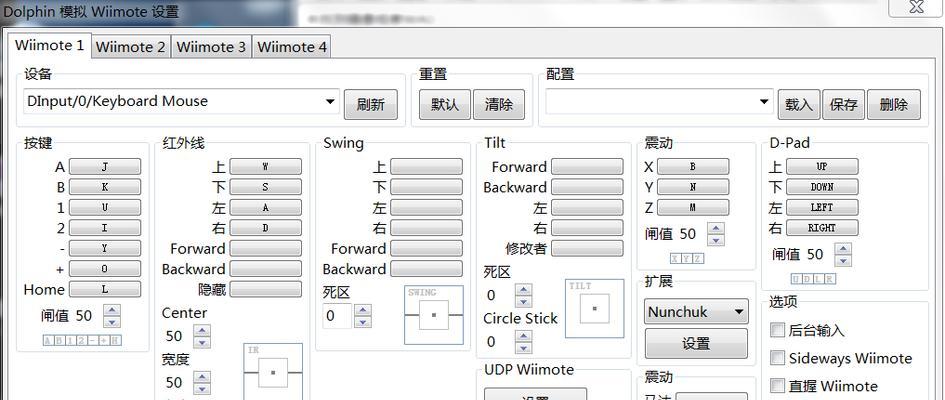Increase the 按键 threshold value
945x400 pixels.
point(112,310)
